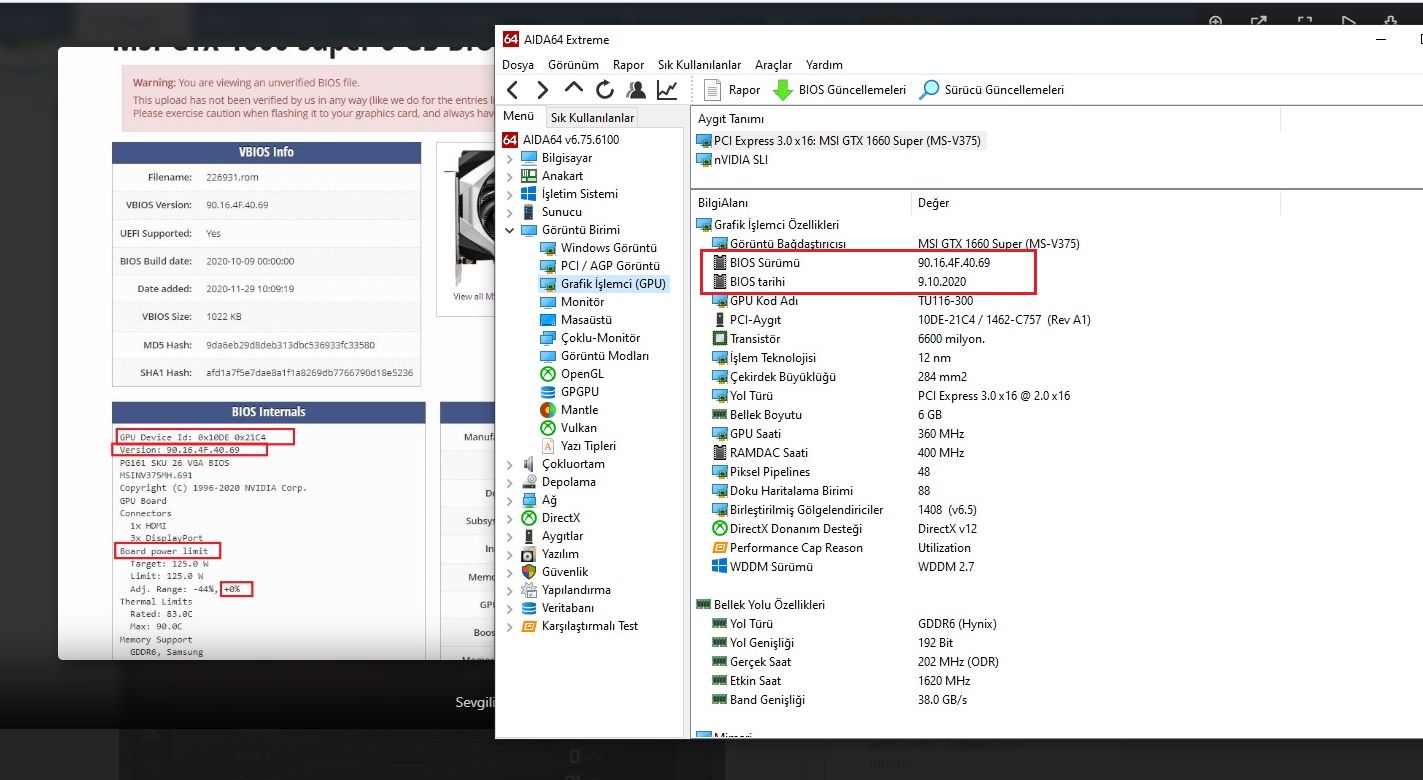Click the Yazılım software icon
1423x780 pixels.
point(529,554)
